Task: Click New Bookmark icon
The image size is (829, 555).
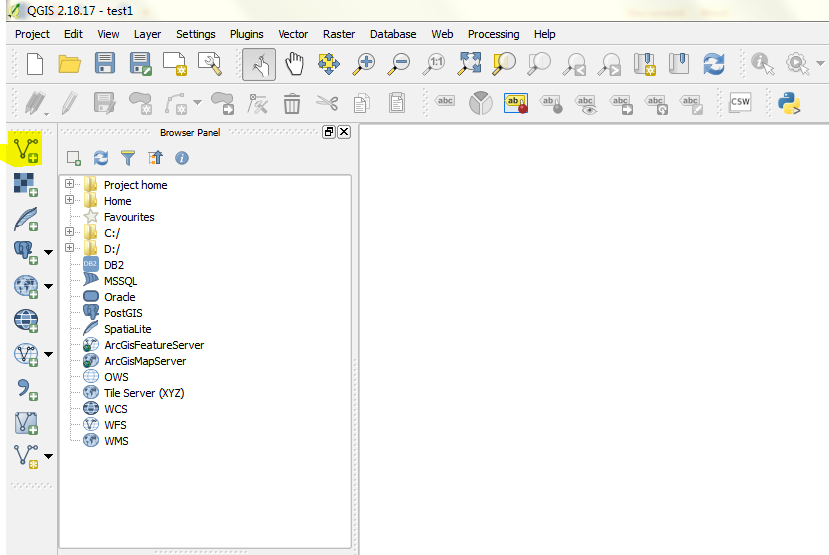Action: pos(644,64)
